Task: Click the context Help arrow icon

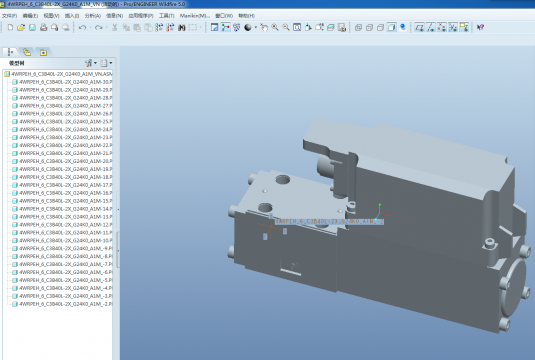Action: click(x=480, y=27)
